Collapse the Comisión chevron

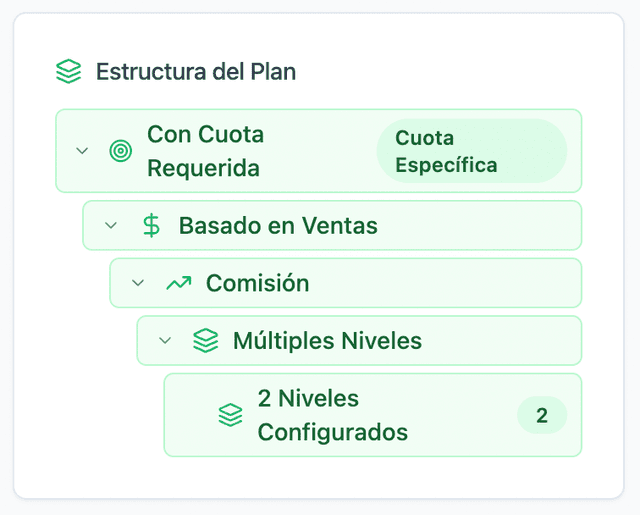pos(138,283)
